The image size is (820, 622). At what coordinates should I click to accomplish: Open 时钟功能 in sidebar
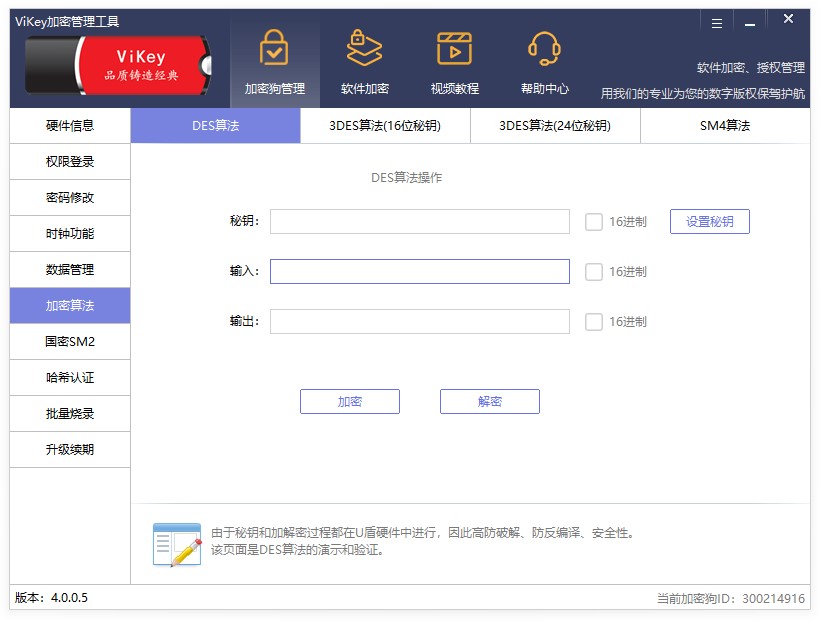[70, 234]
